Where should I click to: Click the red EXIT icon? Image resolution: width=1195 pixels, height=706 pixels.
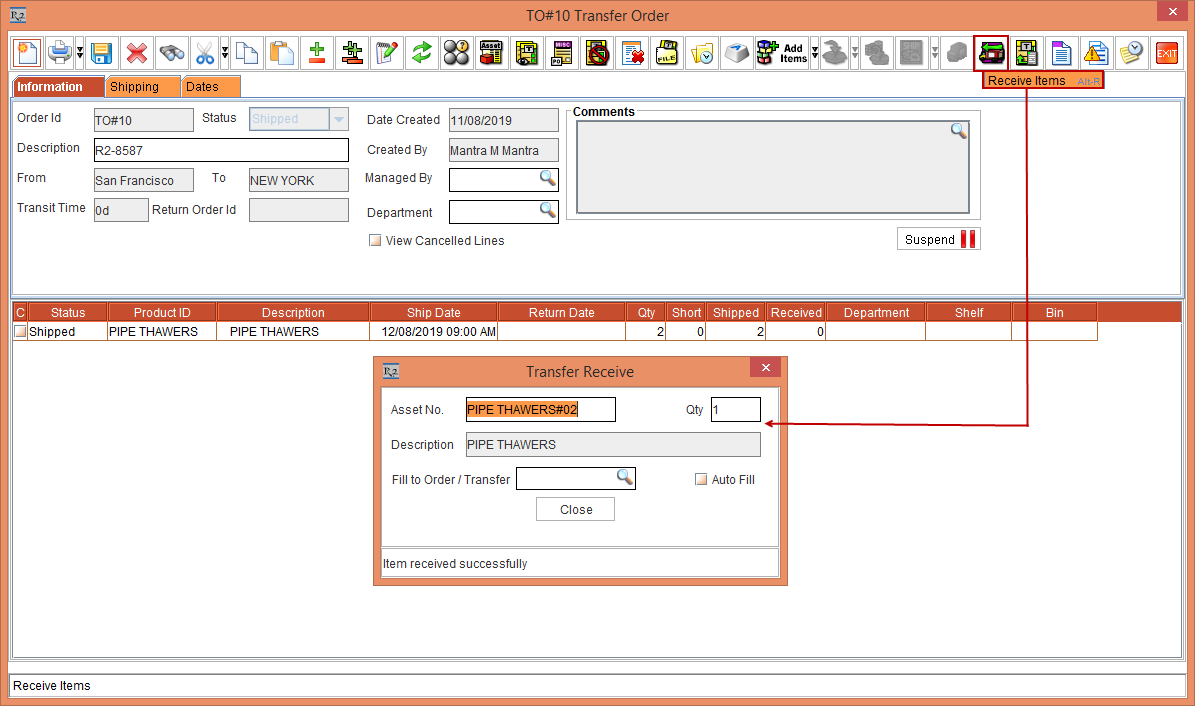click(1166, 53)
